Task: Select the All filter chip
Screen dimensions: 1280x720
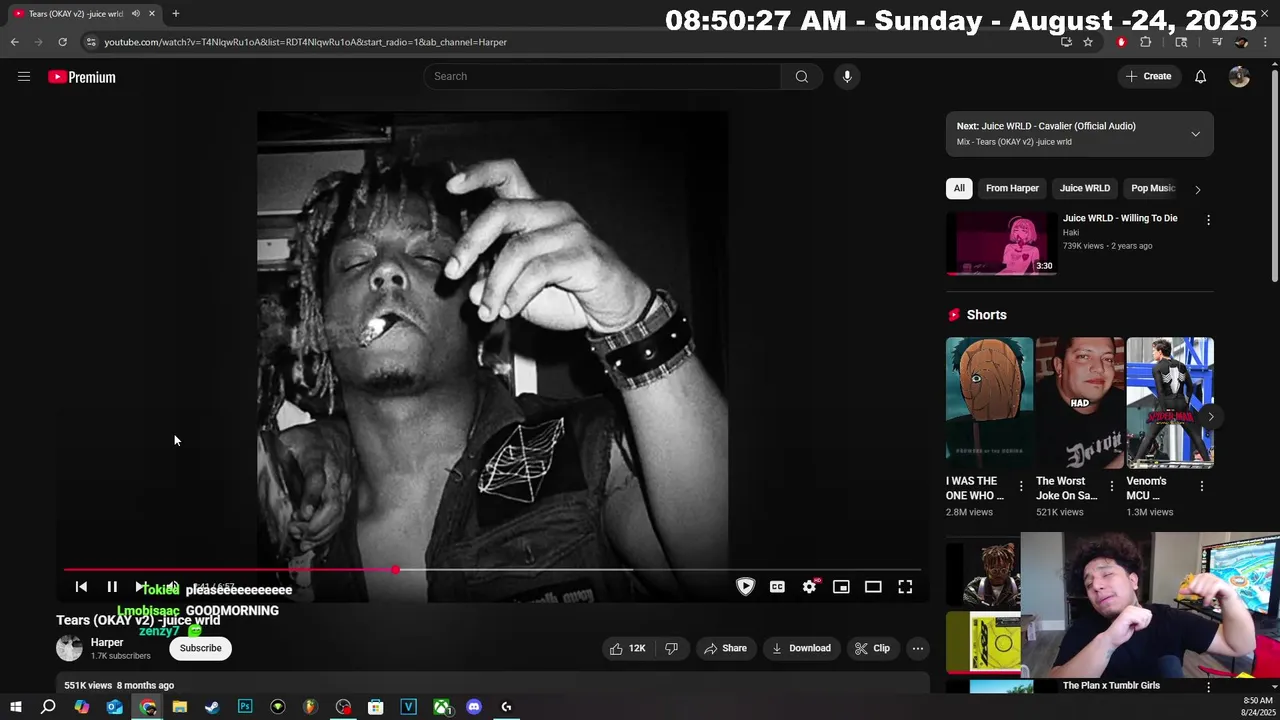Action: [959, 188]
